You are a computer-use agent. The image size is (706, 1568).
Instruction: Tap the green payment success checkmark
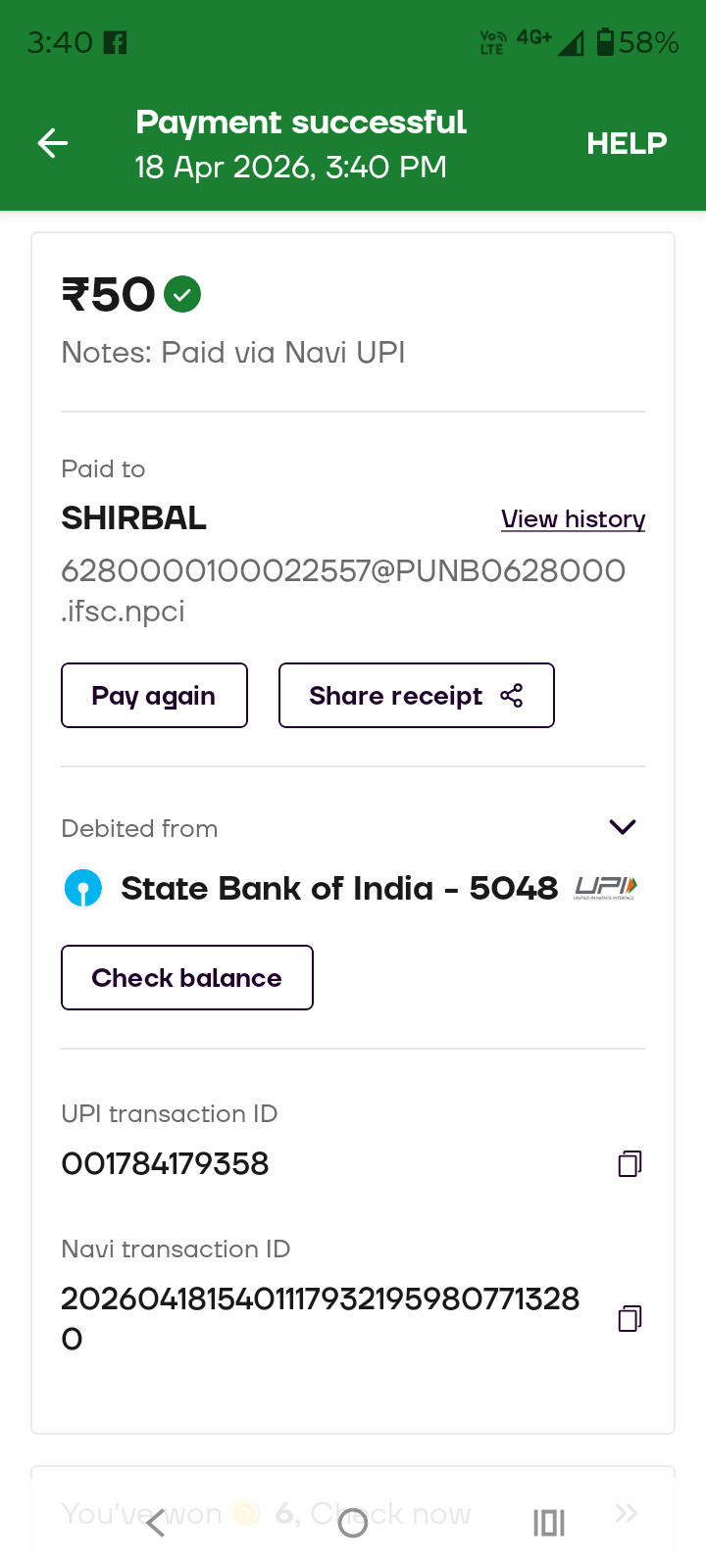pos(182,294)
